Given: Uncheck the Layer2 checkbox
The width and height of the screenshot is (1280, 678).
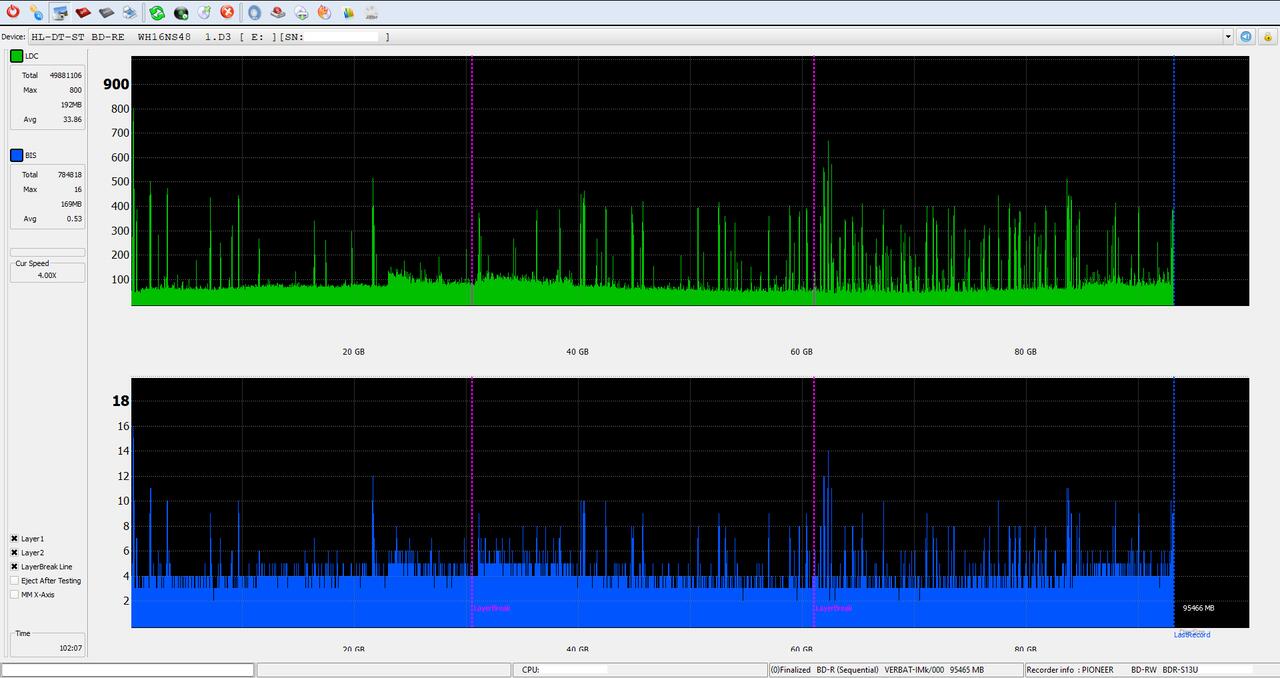Looking at the screenshot, I should [15, 552].
